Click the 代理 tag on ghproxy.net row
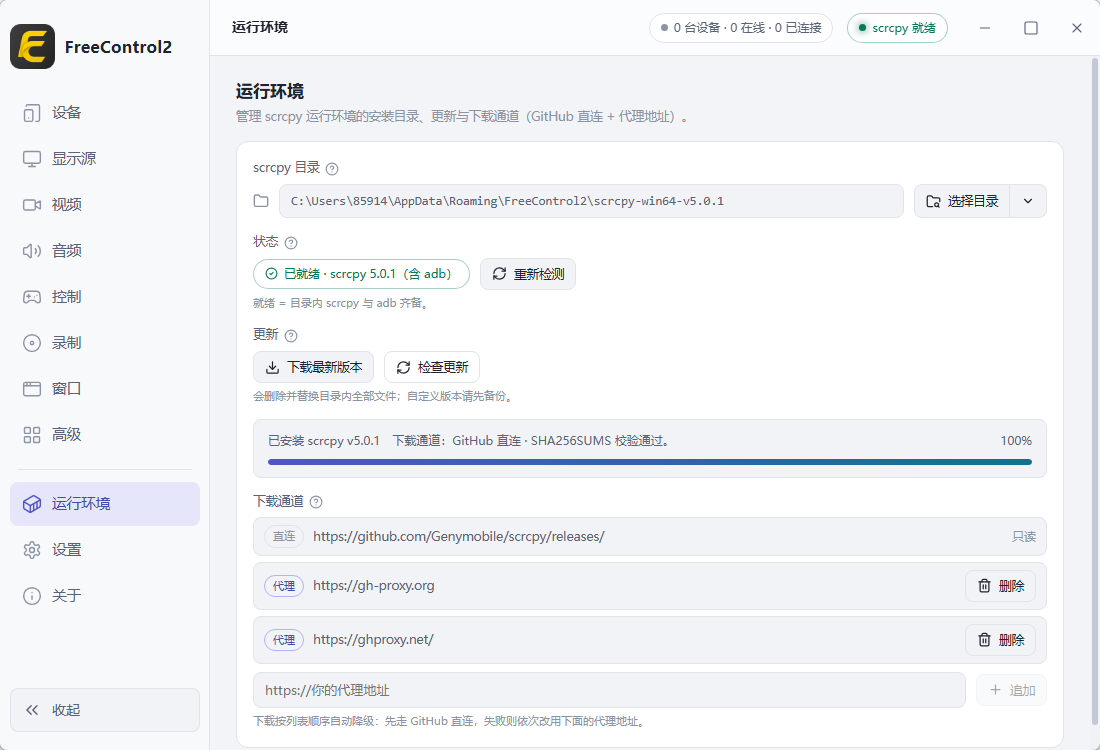1100x750 pixels. 284,640
